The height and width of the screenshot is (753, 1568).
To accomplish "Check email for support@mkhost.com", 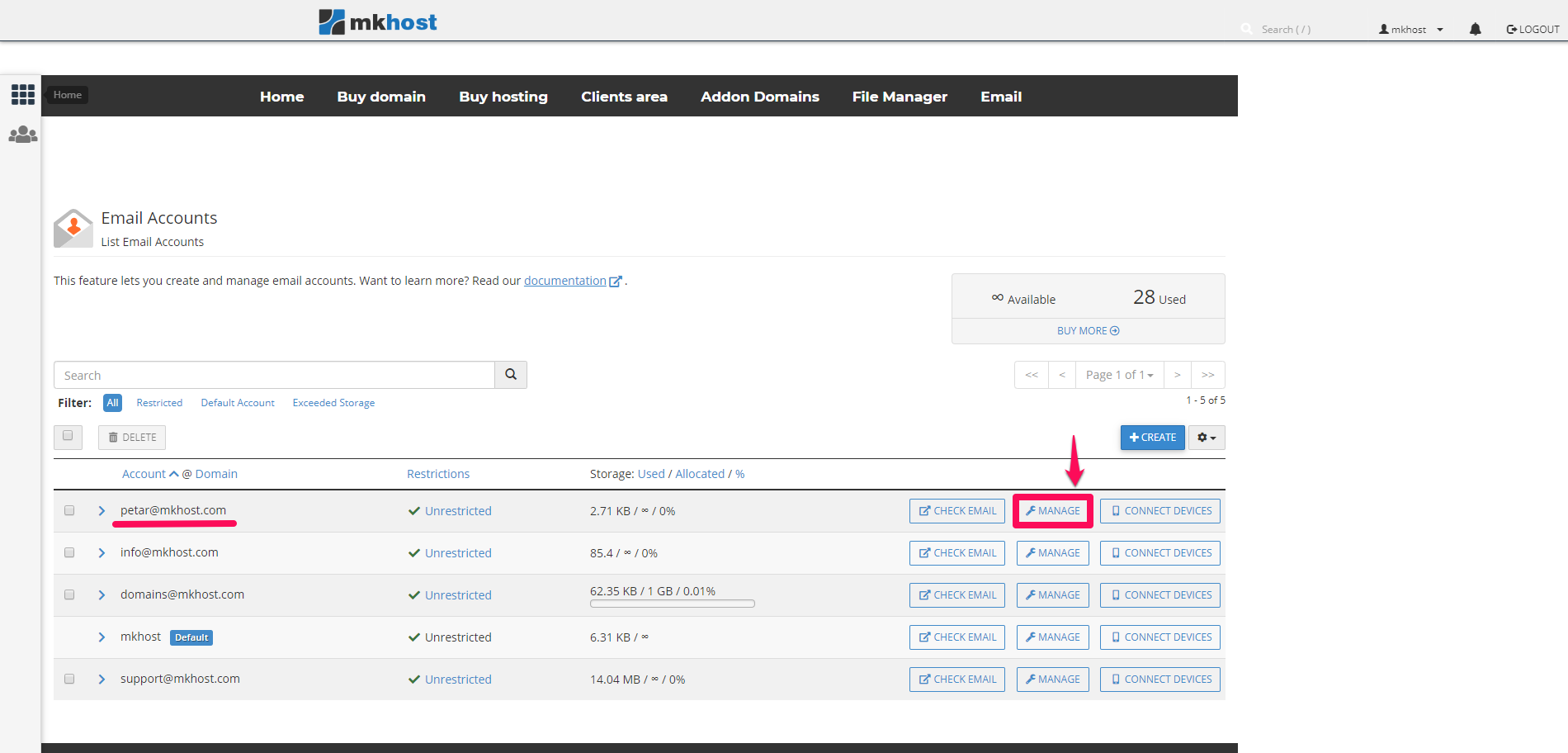I will [957, 680].
